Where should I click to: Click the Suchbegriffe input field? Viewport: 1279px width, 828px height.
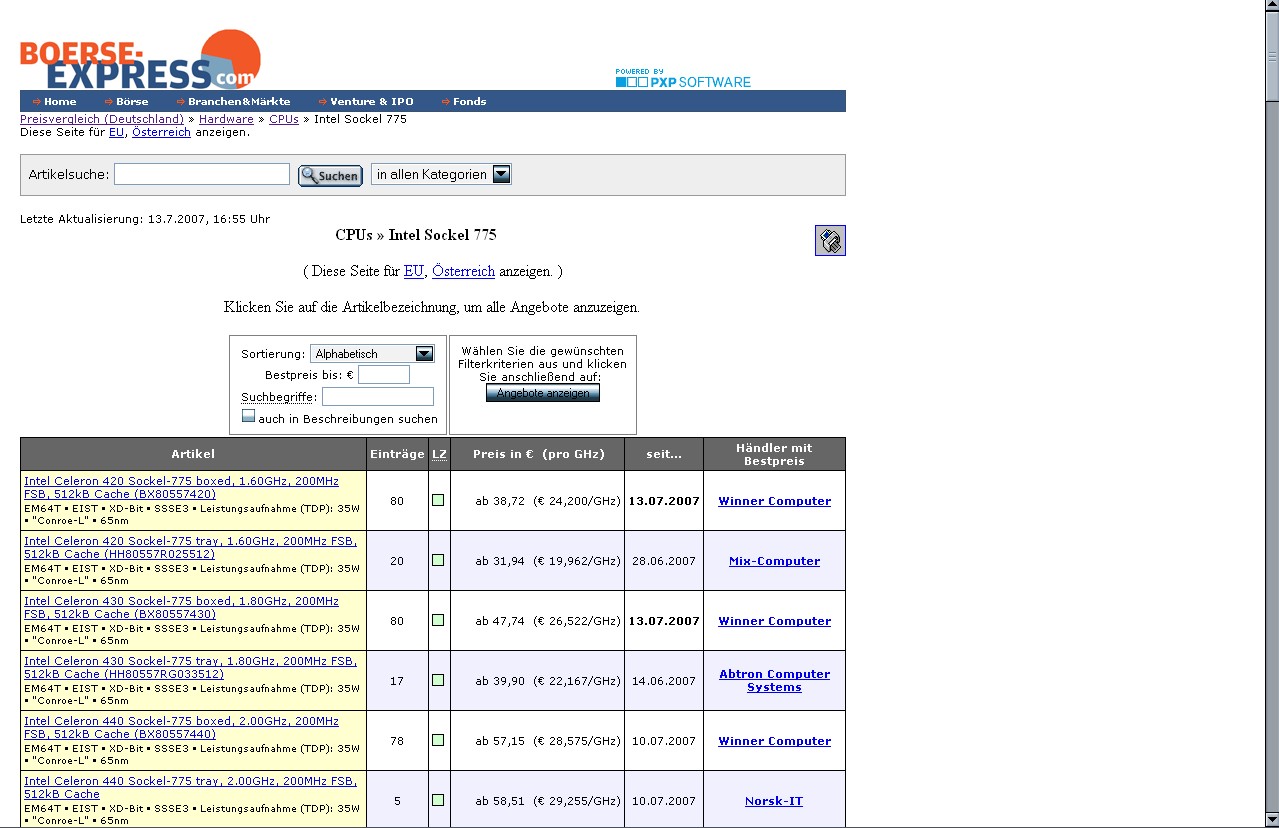378,396
